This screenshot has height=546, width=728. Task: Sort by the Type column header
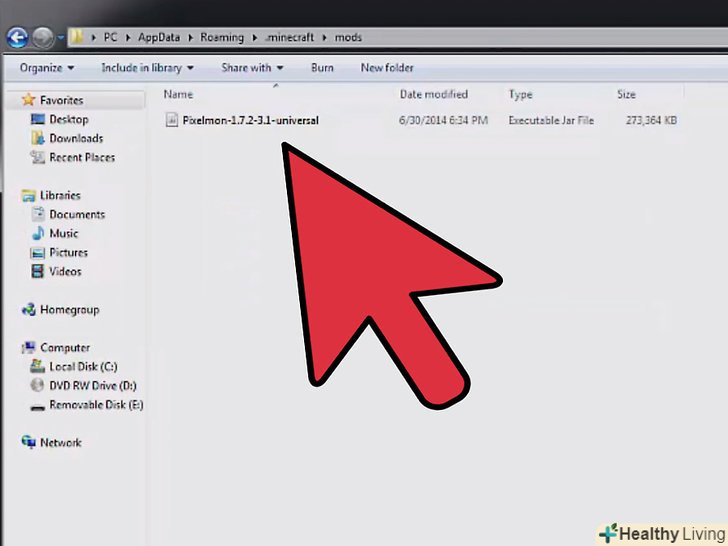(520, 95)
